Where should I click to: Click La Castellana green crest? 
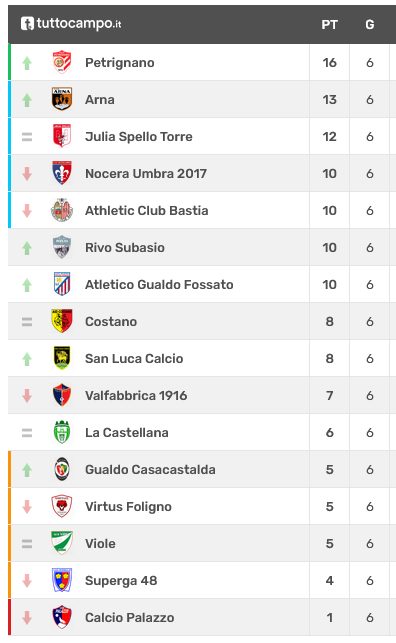point(62,432)
